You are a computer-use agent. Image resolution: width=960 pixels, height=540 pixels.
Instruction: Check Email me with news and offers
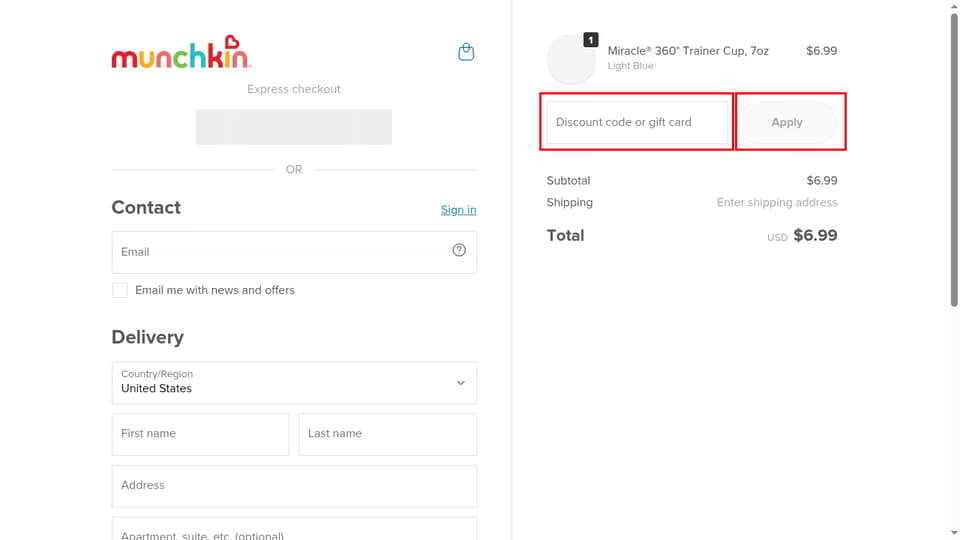point(120,290)
